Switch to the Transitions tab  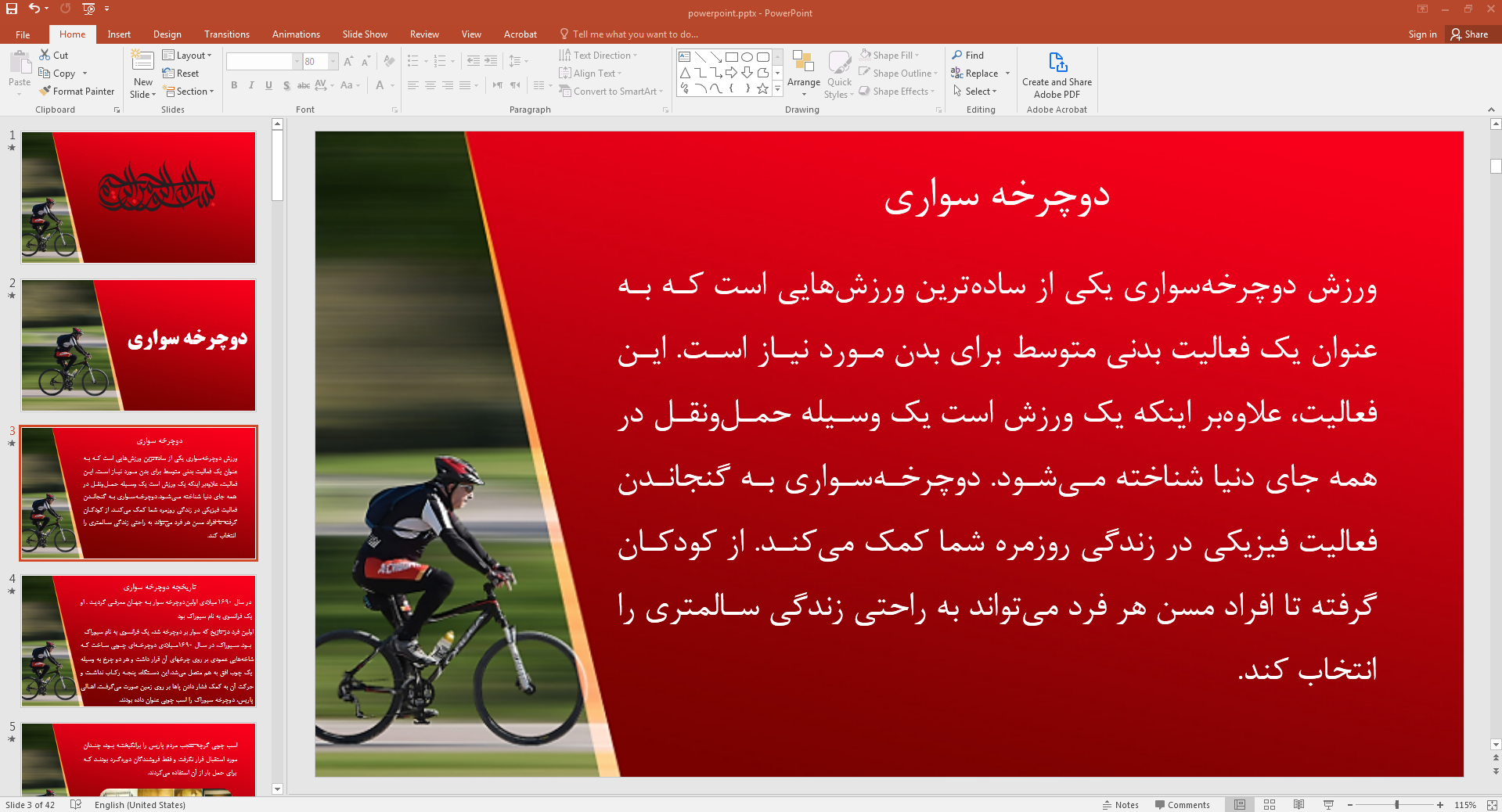[227, 34]
